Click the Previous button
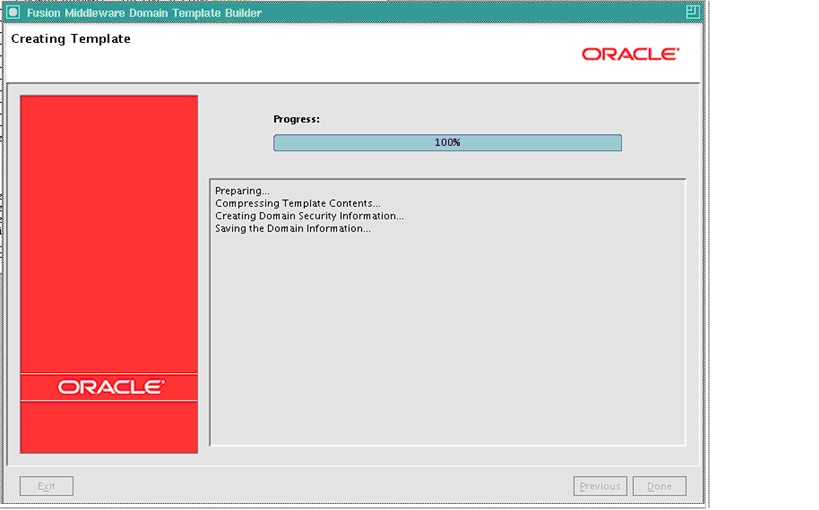This screenshot has height=510, width=819. 600,486
